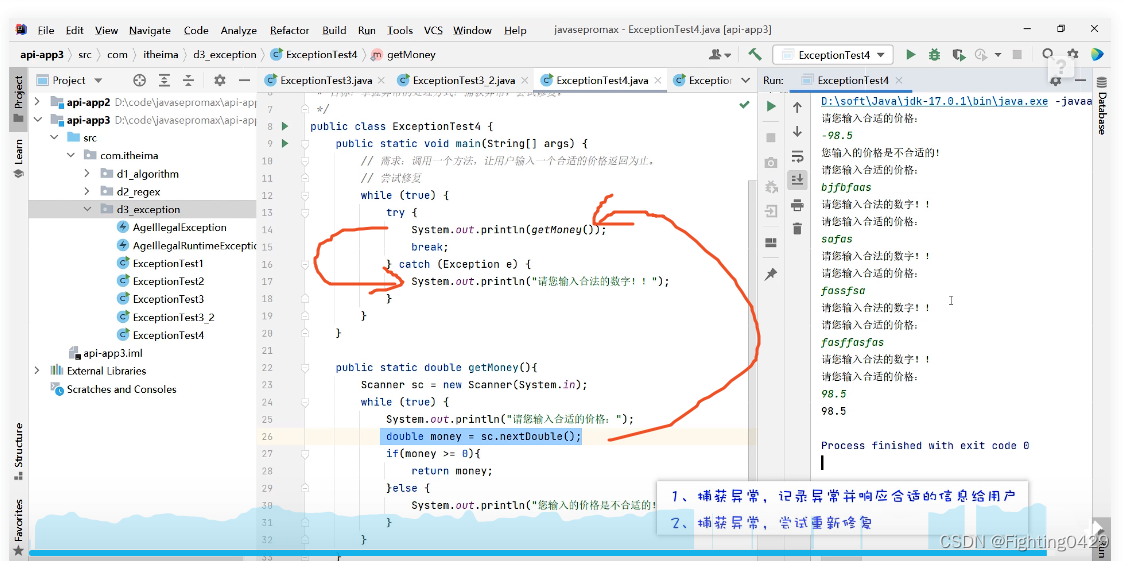The width and height of the screenshot is (1124, 561).
Task: Click the Run panel Restore Layout icon
Action: pos(771,241)
